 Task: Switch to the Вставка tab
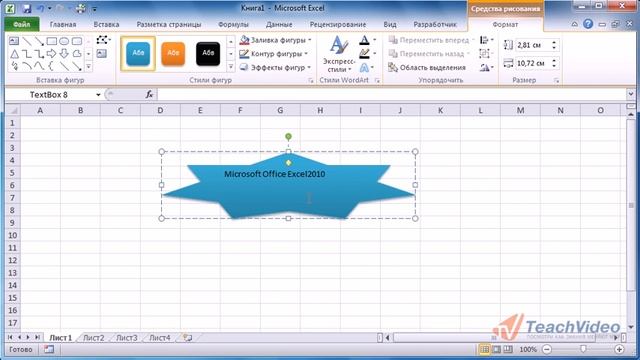(x=106, y=24)
